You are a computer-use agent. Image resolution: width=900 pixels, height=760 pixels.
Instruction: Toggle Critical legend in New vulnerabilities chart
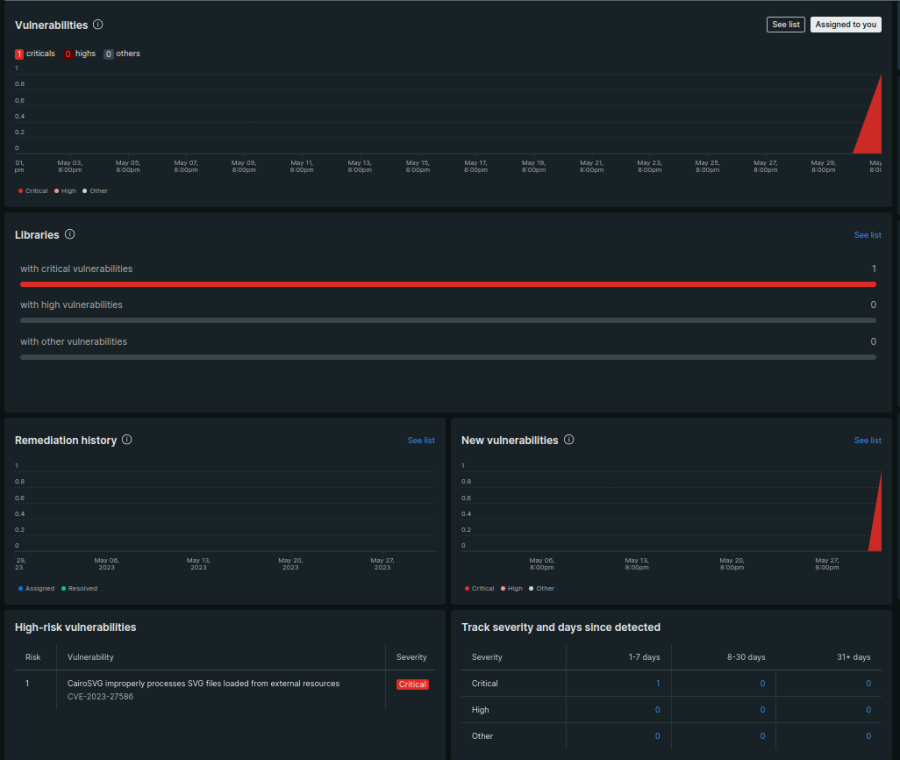(x=479, y=589)
